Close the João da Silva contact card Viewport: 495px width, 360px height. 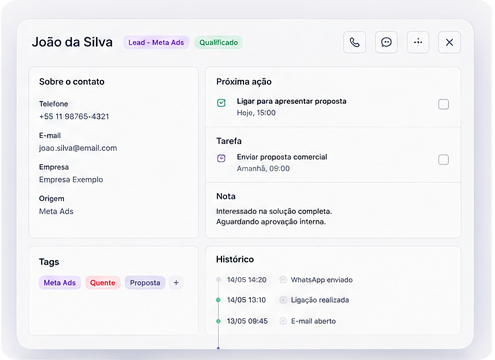[x=449, y=42]
